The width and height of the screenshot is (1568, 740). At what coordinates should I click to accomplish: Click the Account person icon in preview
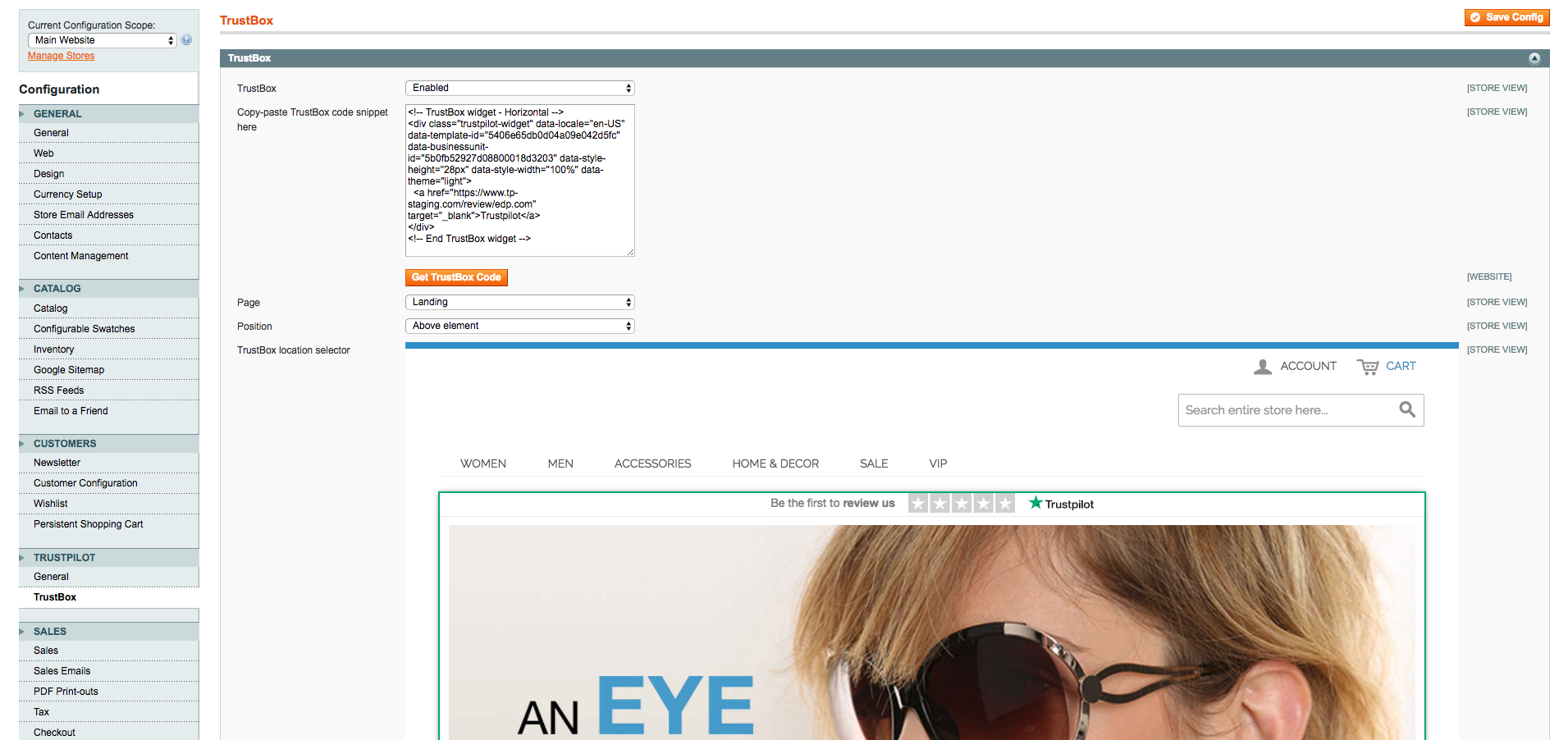[x=1263, y=367]
